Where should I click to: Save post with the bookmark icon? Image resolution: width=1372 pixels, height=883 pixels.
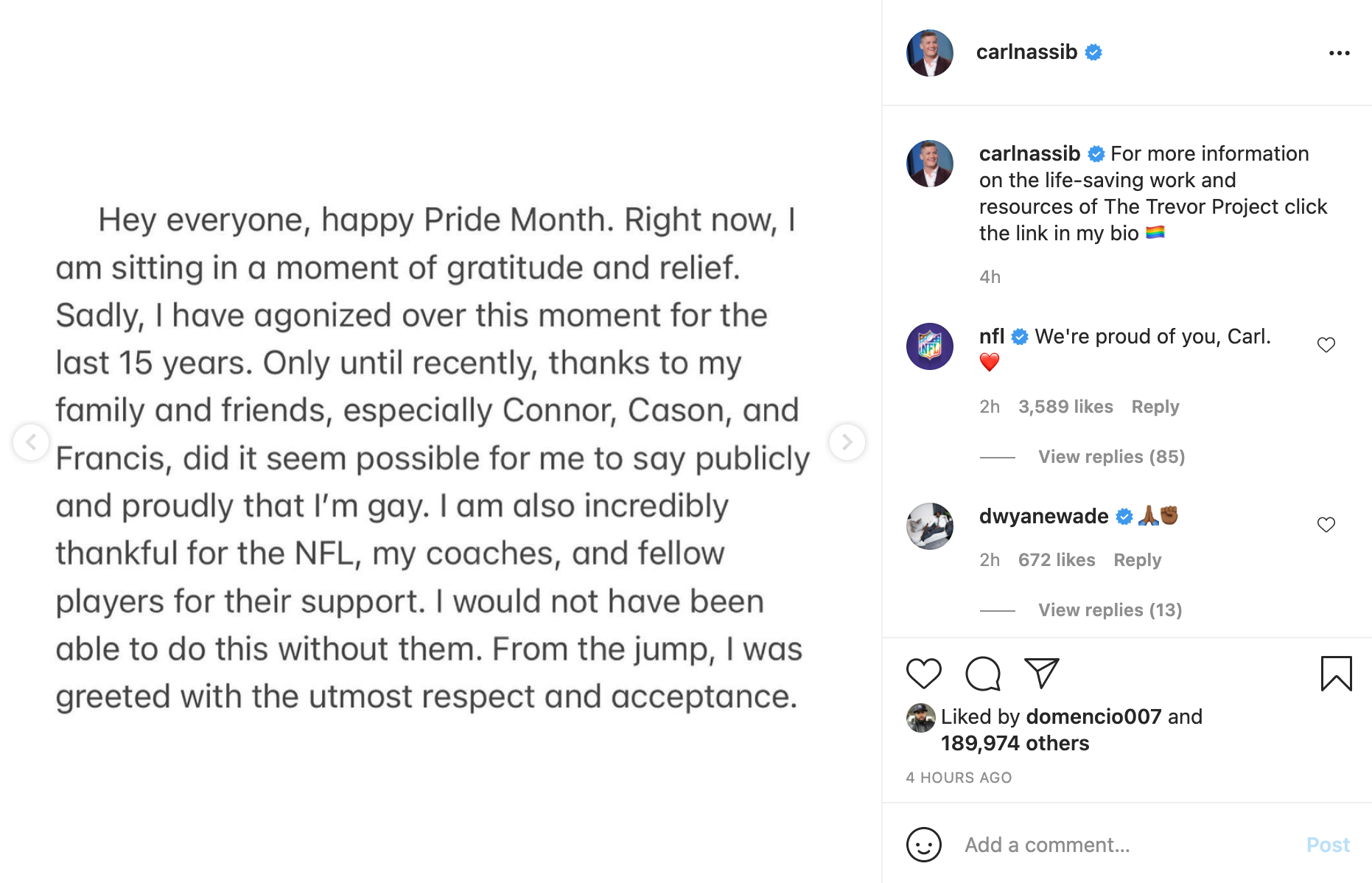tap(1336, 674)
